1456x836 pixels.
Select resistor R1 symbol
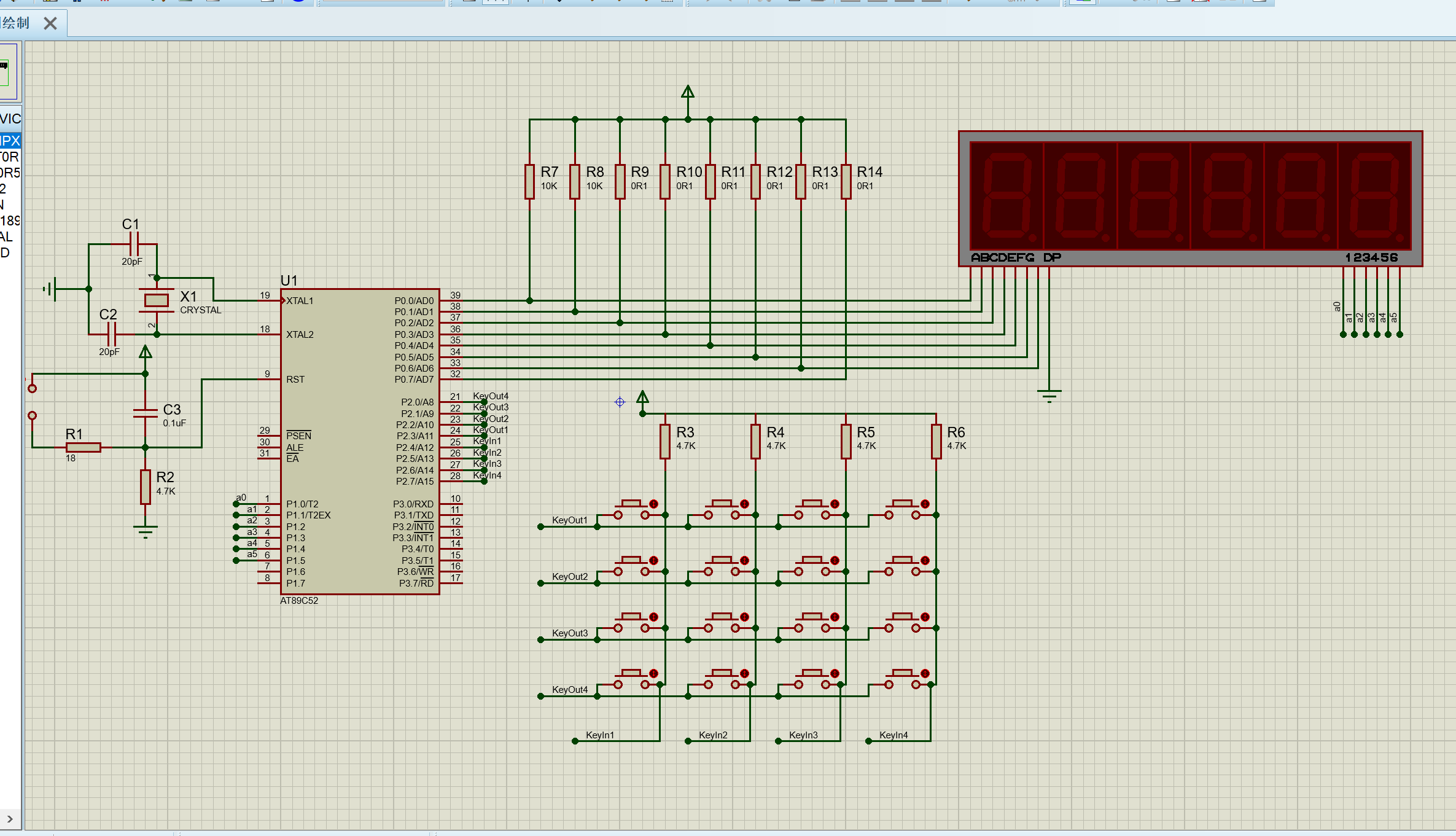coord(84,447)
